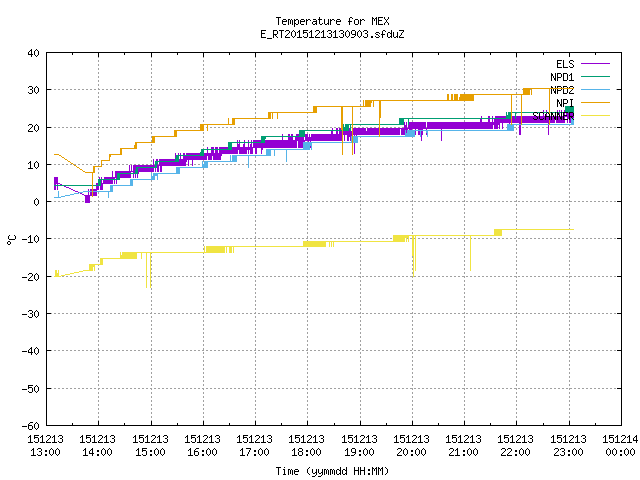Viewport: 640px width, 480px height.
Task: Click the x-axis tick 151213 20:00
Action: pyautogui.click(x=411, y=446)
